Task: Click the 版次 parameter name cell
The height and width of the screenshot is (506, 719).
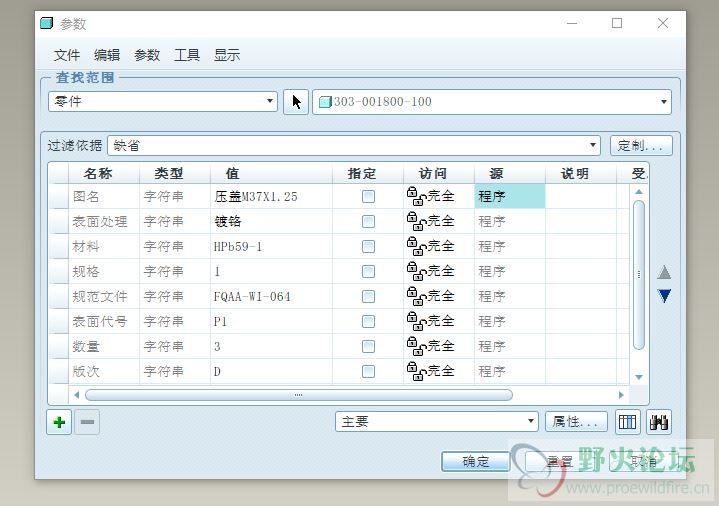Action: (104, 371)
